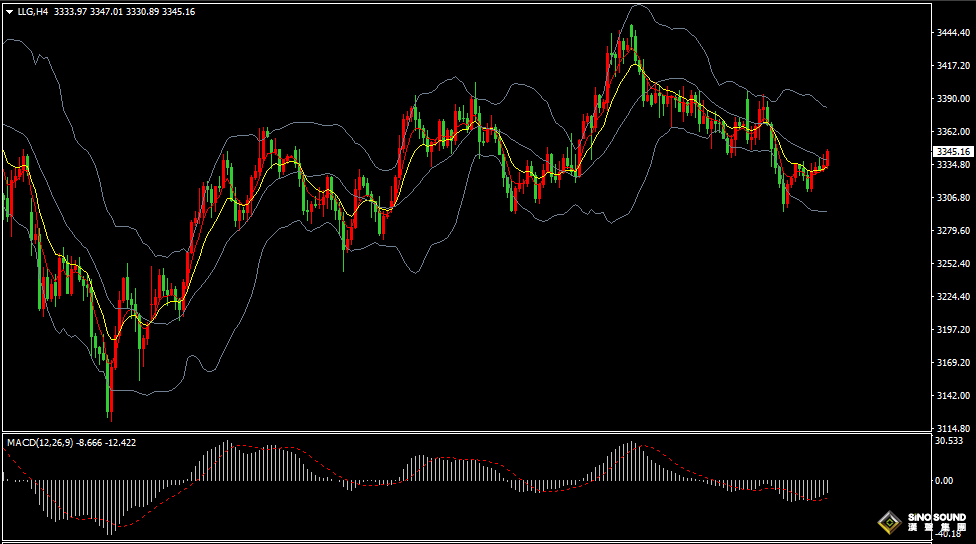The height and width of the screenshot is (544, 976).
Task: Click the OHLC values in chart header
Action: pyautogui.click(x=124, y=12)
